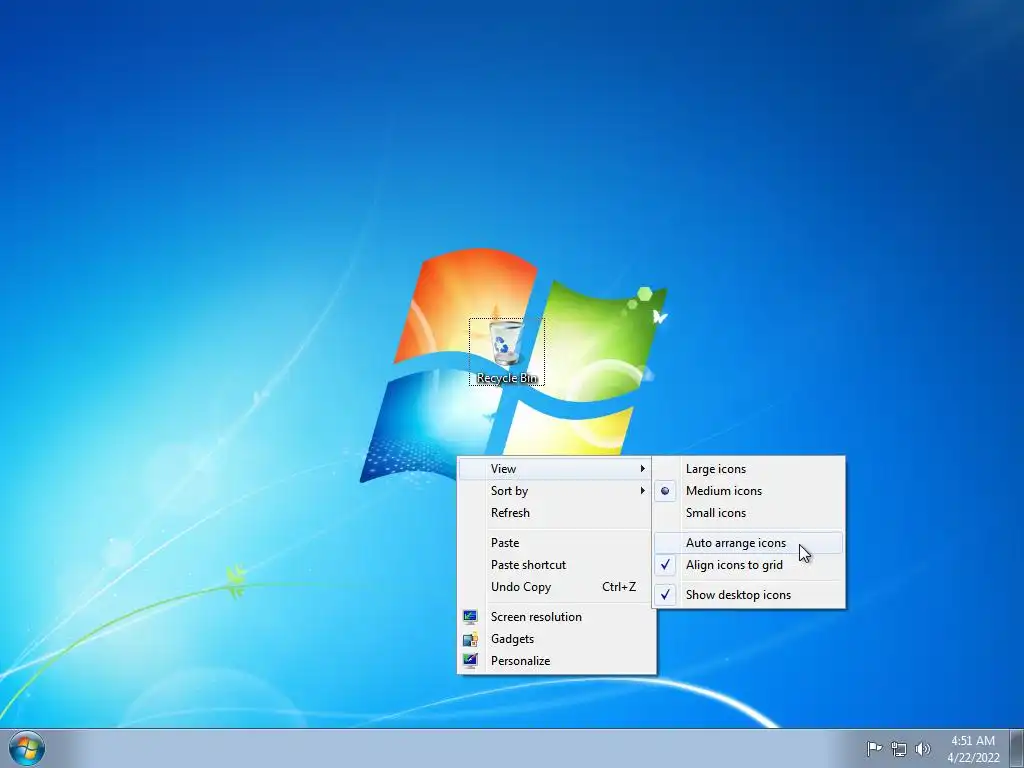The height and width of the screenshot is (768, 1024).
Task: Toggle Align icons to grid
Action: pyautogui.click(x=748, y=565)
